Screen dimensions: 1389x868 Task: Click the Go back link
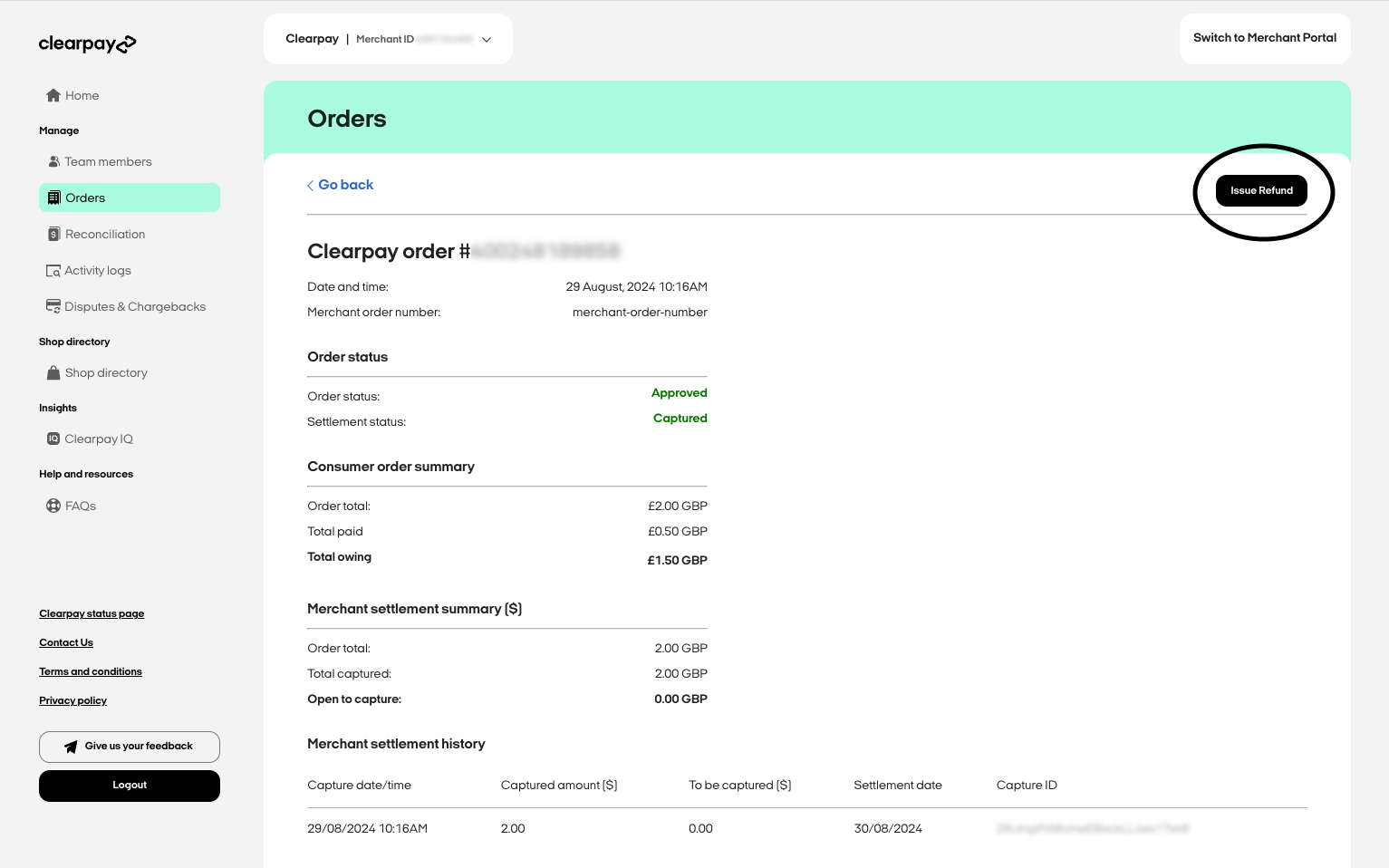[x=341, y=185]
